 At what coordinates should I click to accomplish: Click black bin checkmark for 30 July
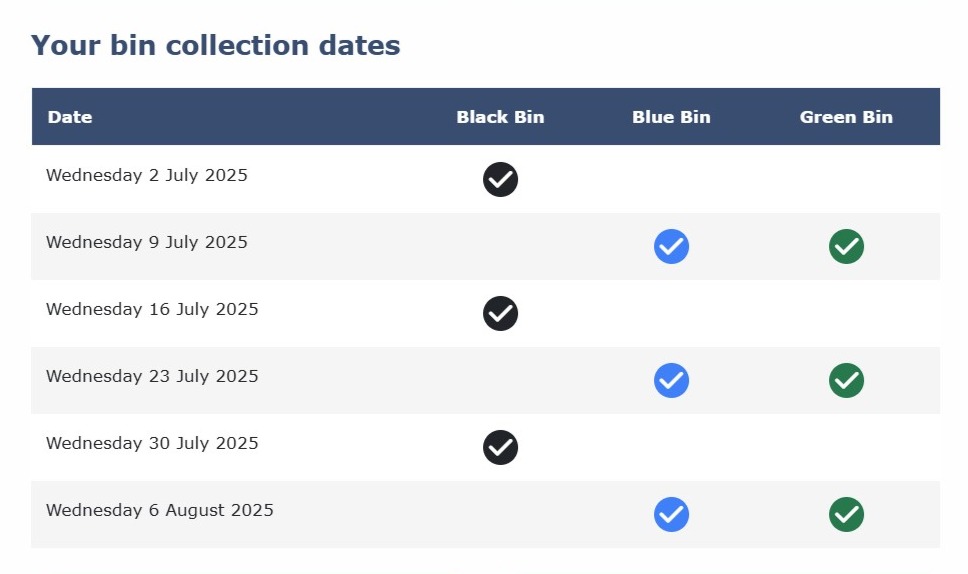pyautogui.click(x=500, y=447)
